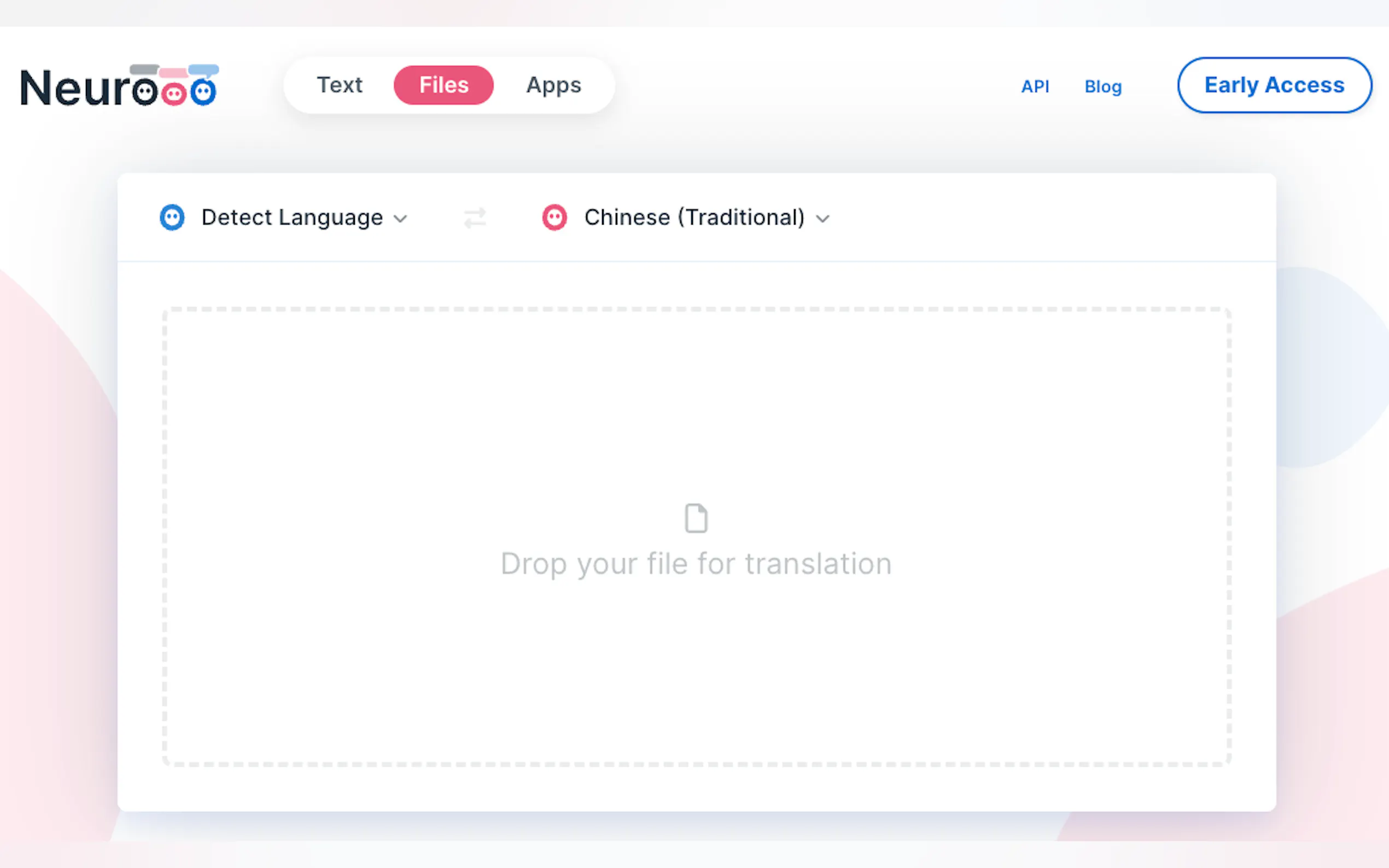The width and height of the screenshot is (1389, 868).
Task: Open the Apps tab
Action: pos(553,85)
